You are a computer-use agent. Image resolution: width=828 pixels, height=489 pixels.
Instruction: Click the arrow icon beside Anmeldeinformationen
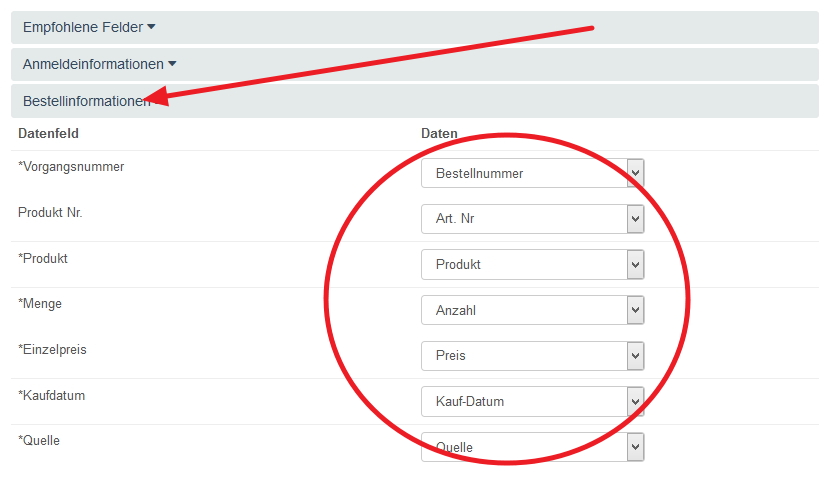(x=172, y=64)
